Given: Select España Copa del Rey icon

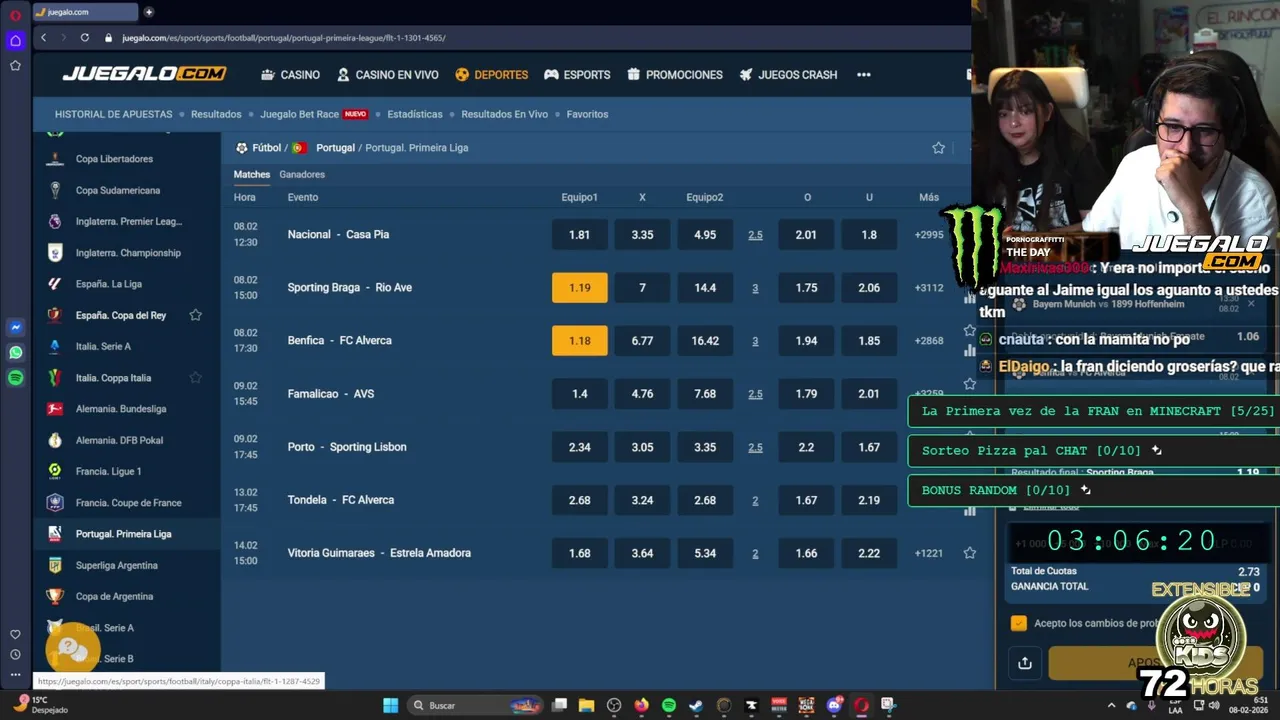Looking at the screenshot, I should (55, 315).
